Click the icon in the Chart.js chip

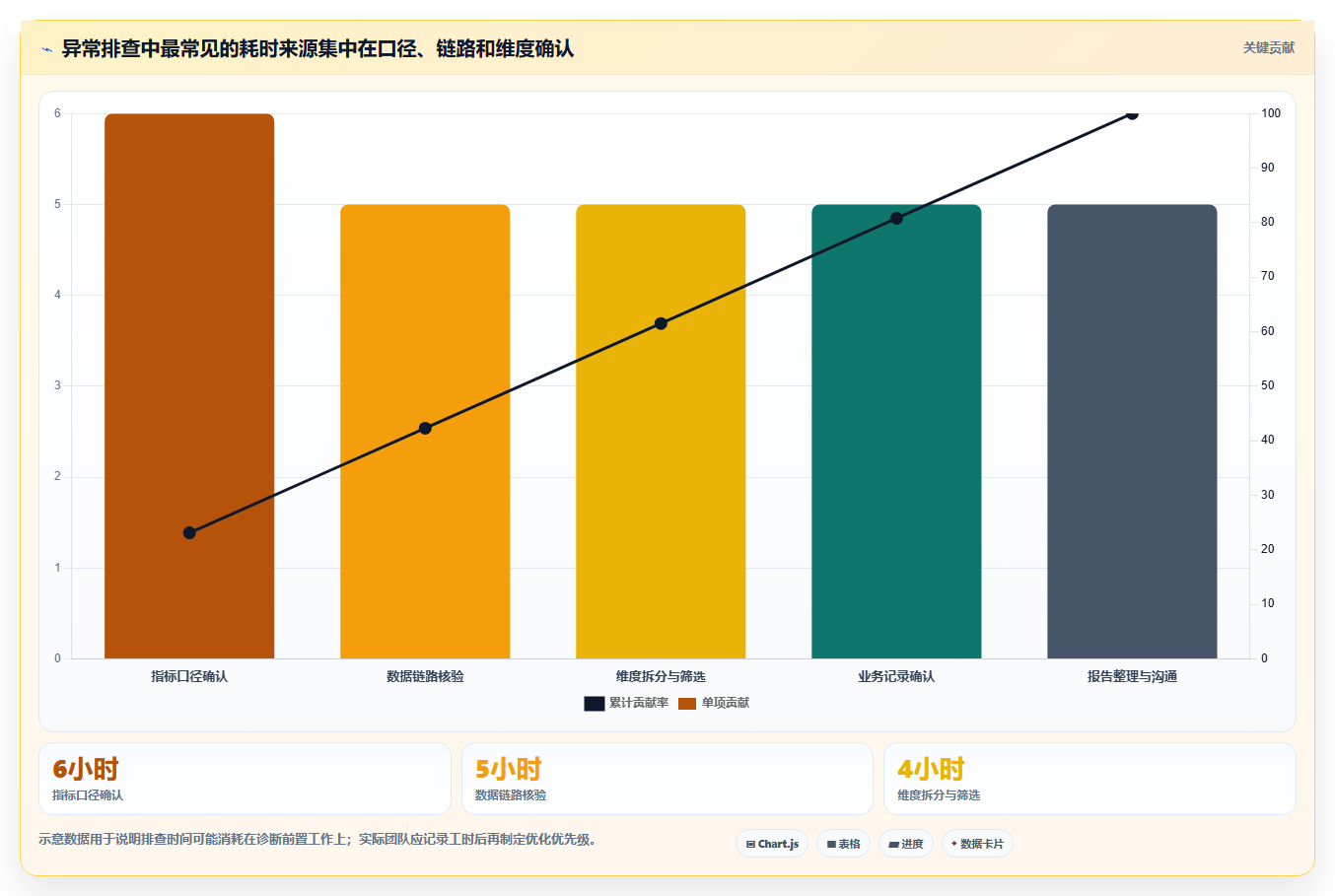click(x=750, y=845)
